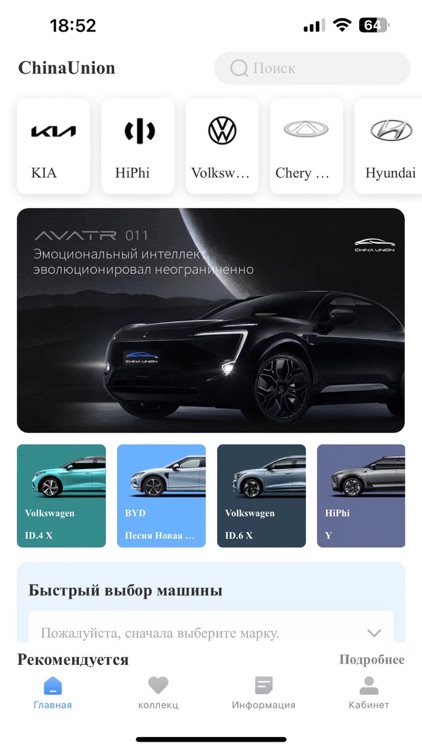Open the BYD Песня Новая card
422x750 pixels.
[161, 496]
